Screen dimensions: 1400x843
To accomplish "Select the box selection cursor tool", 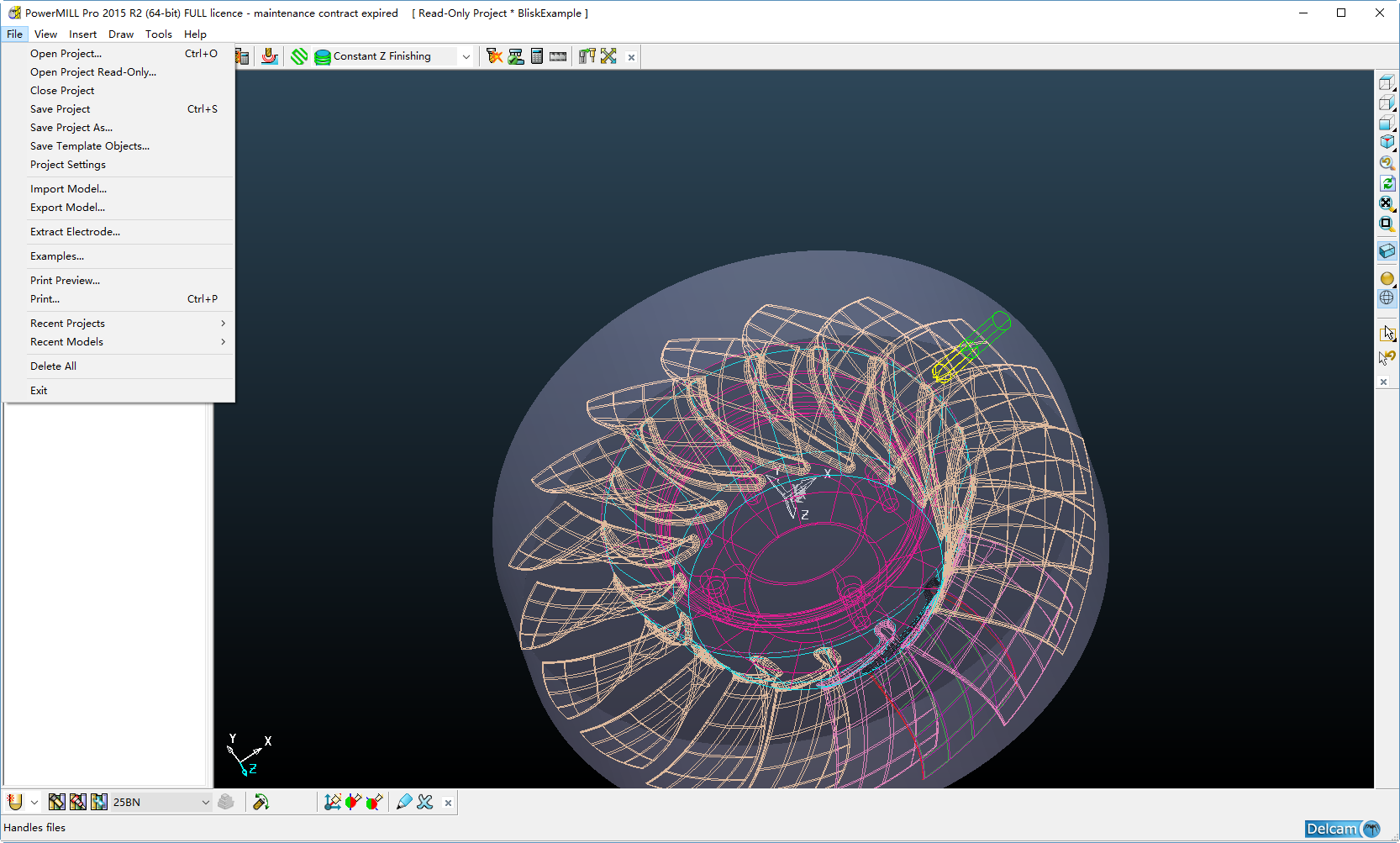I will click(1387, 334).
